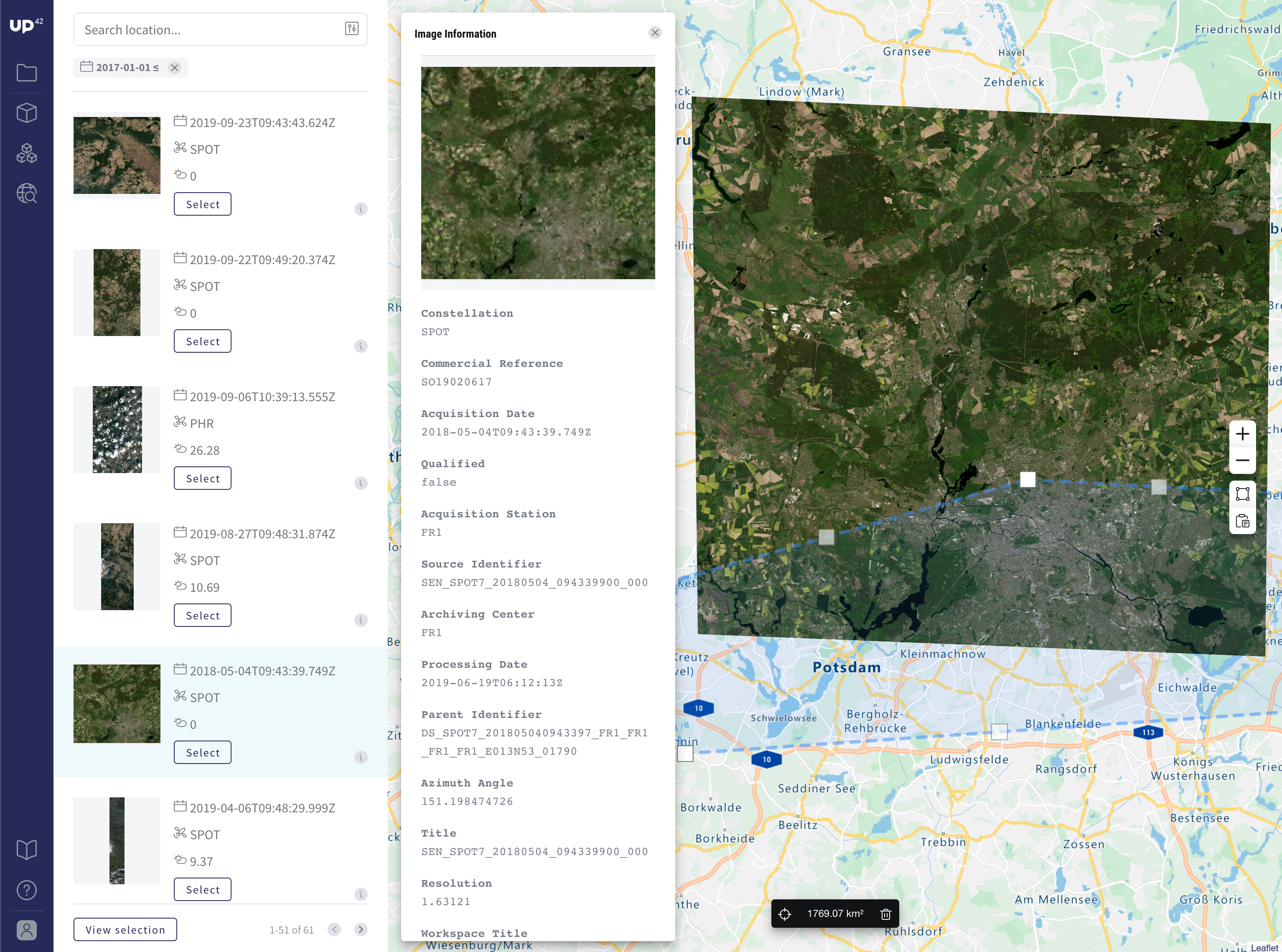Paste a geometry using the clipboard tool
This screenshot has height=952, width=1282.
point(1243,521)
